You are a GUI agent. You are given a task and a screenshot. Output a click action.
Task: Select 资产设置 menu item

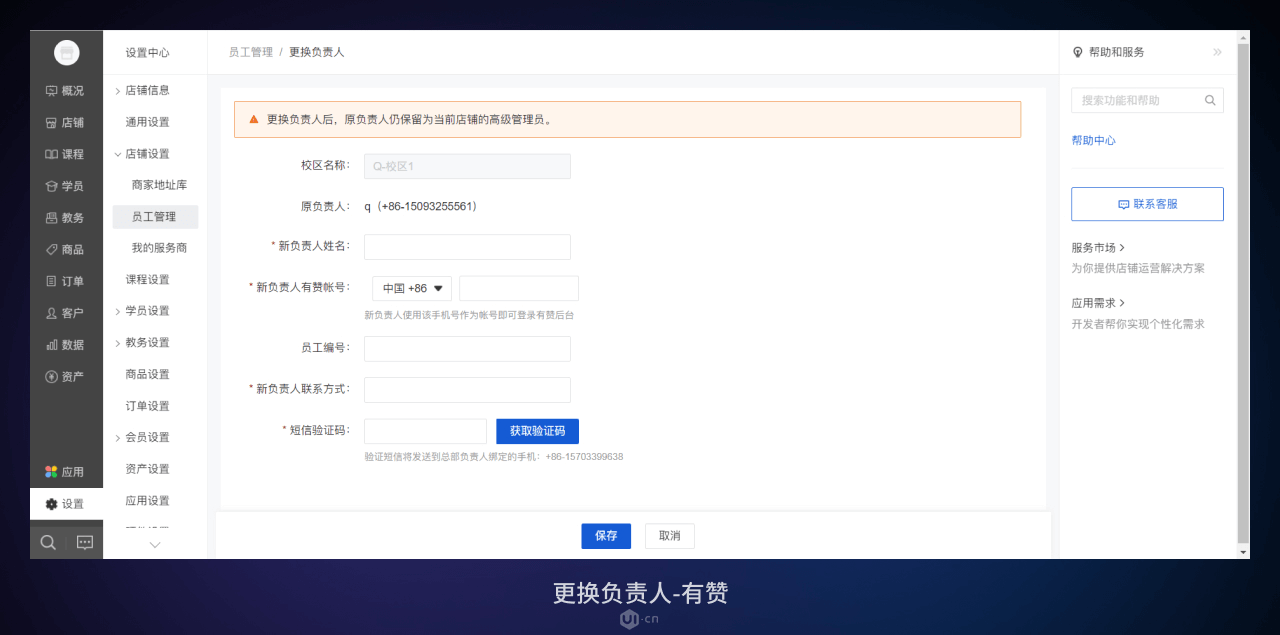(147, 469)
